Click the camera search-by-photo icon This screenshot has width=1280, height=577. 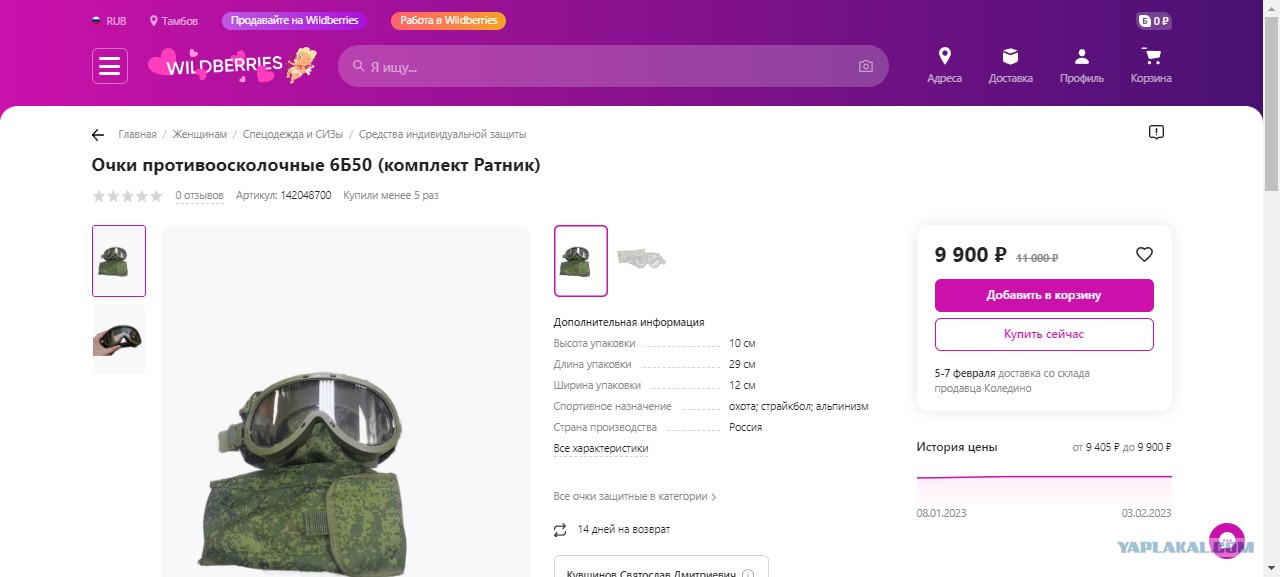[x=866, y=67]
